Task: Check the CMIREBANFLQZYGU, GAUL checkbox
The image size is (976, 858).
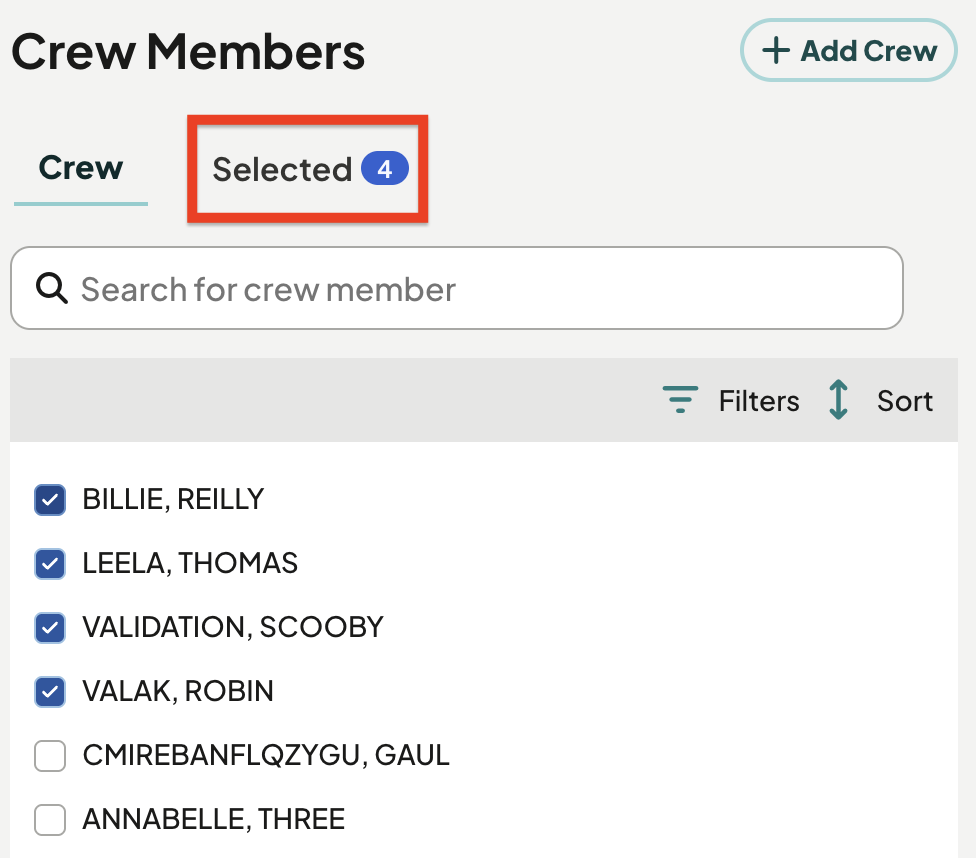Action: pos(50,756)
